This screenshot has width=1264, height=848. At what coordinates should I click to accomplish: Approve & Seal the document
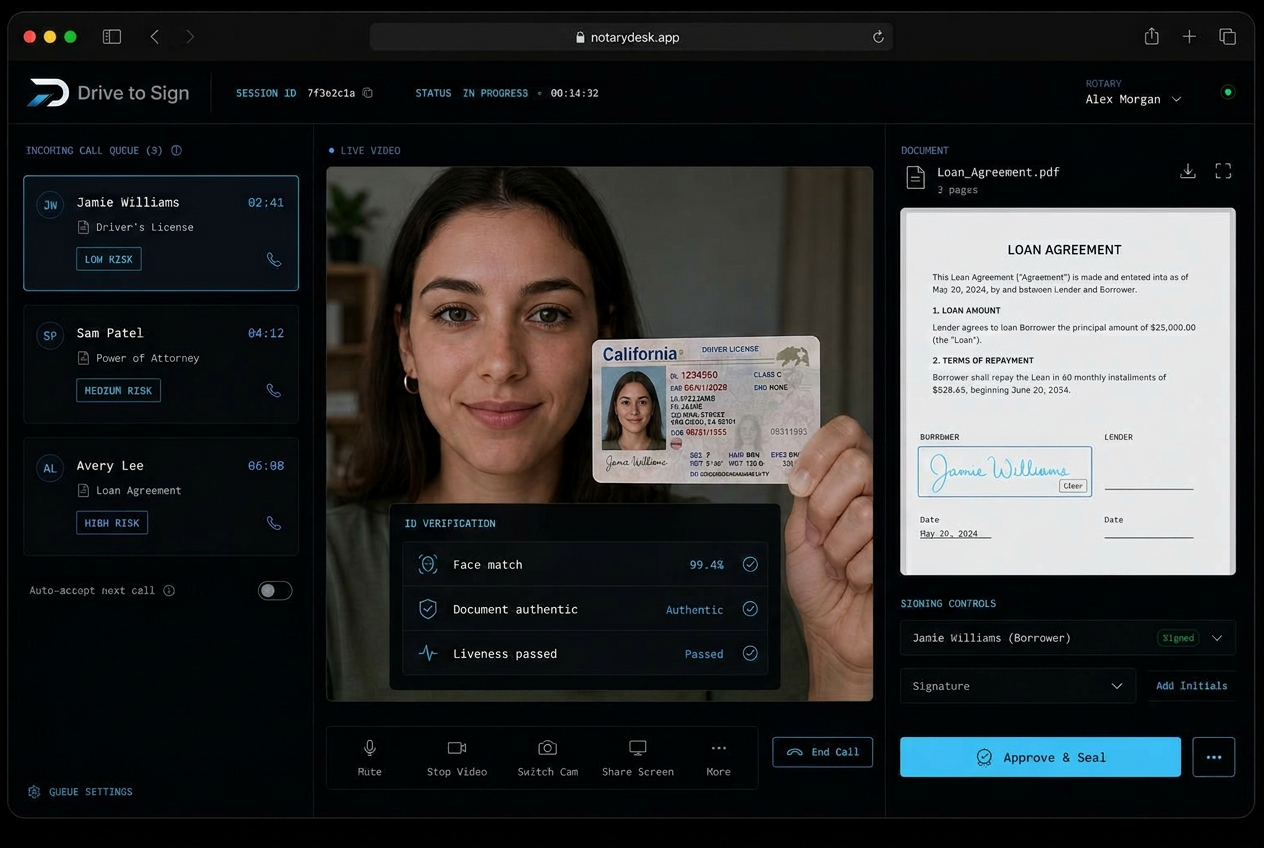coord(1040,757)
